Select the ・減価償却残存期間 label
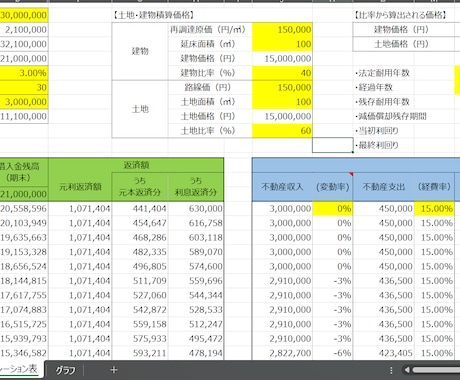 coord(391,116)
